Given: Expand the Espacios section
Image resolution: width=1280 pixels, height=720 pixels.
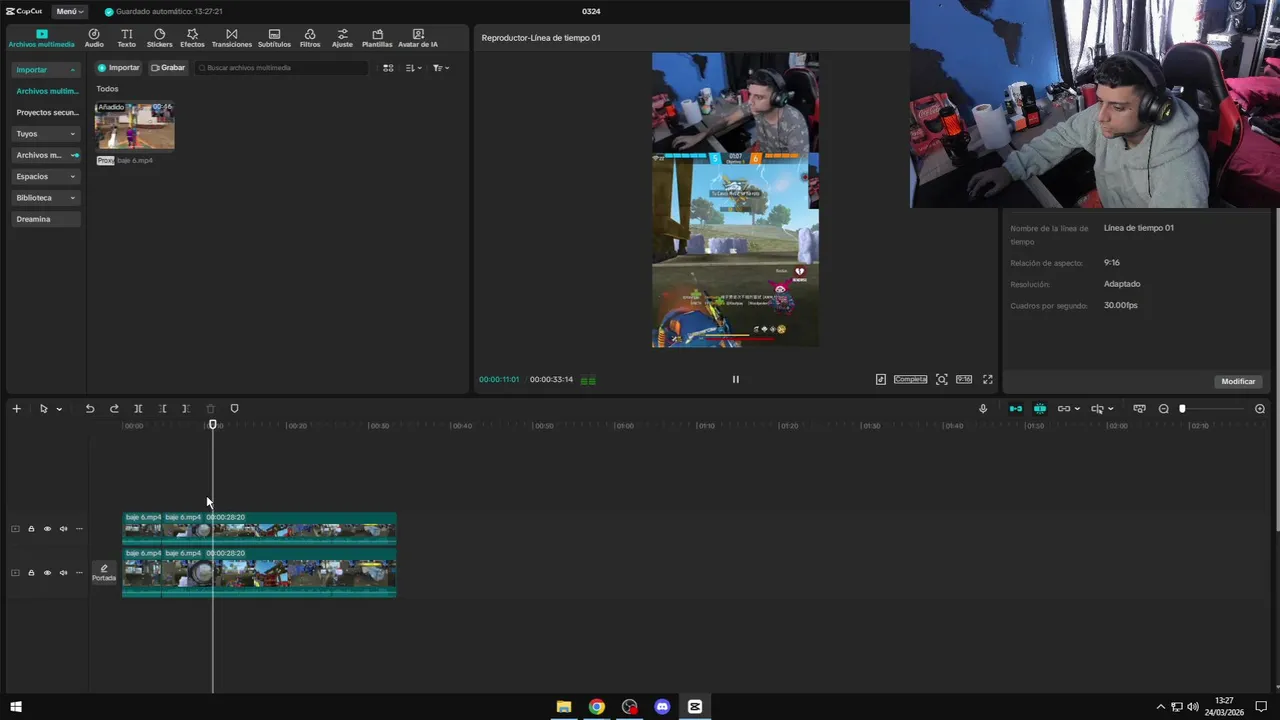Looking at the screenshot, I should pyautogui.click(x=46, y=176).
